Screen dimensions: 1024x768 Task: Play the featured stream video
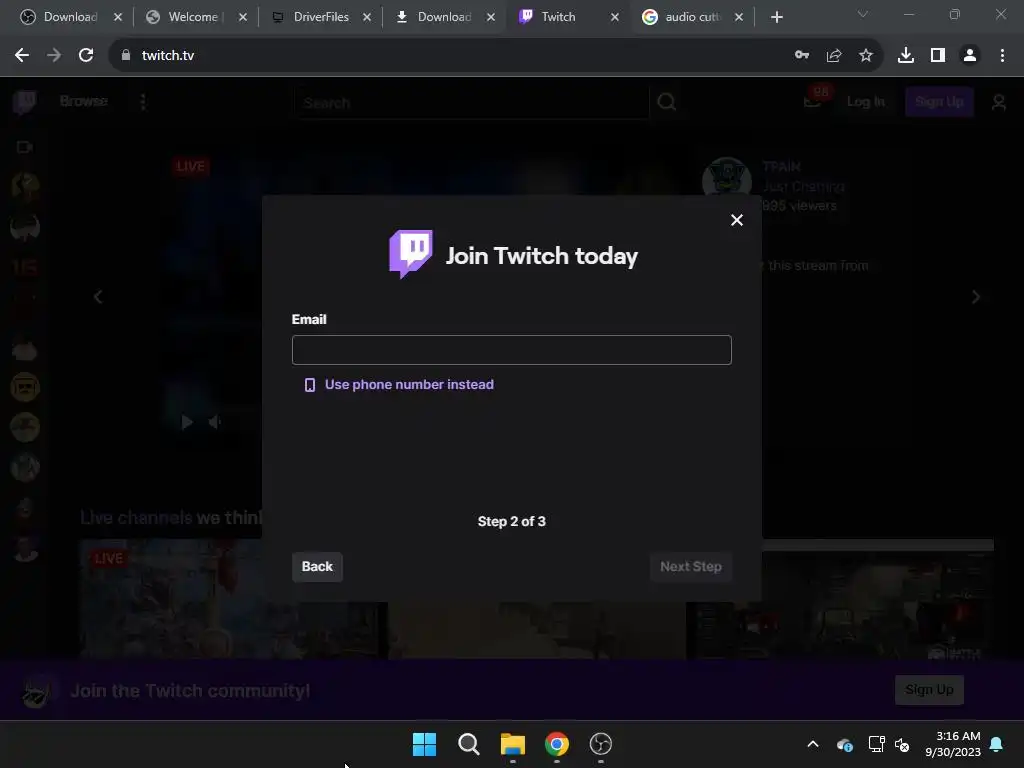click(187, 423)
